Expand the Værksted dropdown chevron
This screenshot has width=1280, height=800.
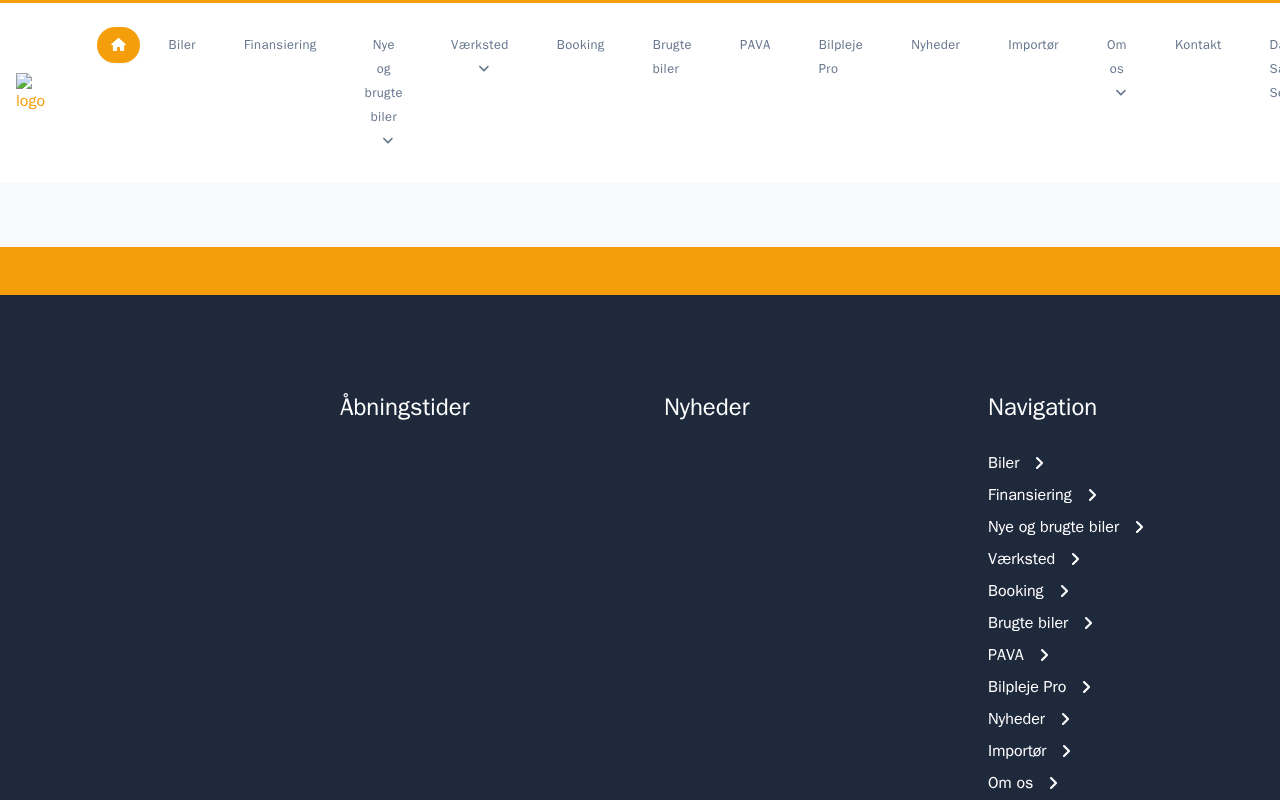[x=484, y=69]
